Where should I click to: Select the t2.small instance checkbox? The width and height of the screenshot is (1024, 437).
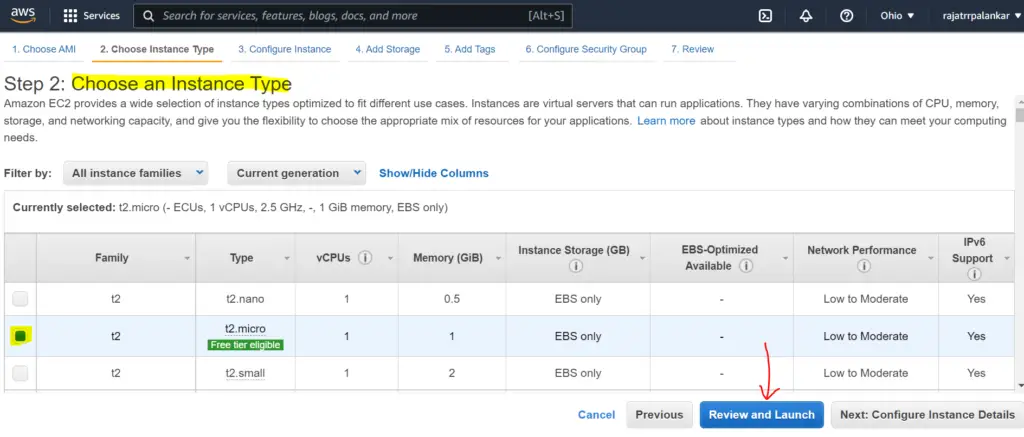click(x=20, y=373)
